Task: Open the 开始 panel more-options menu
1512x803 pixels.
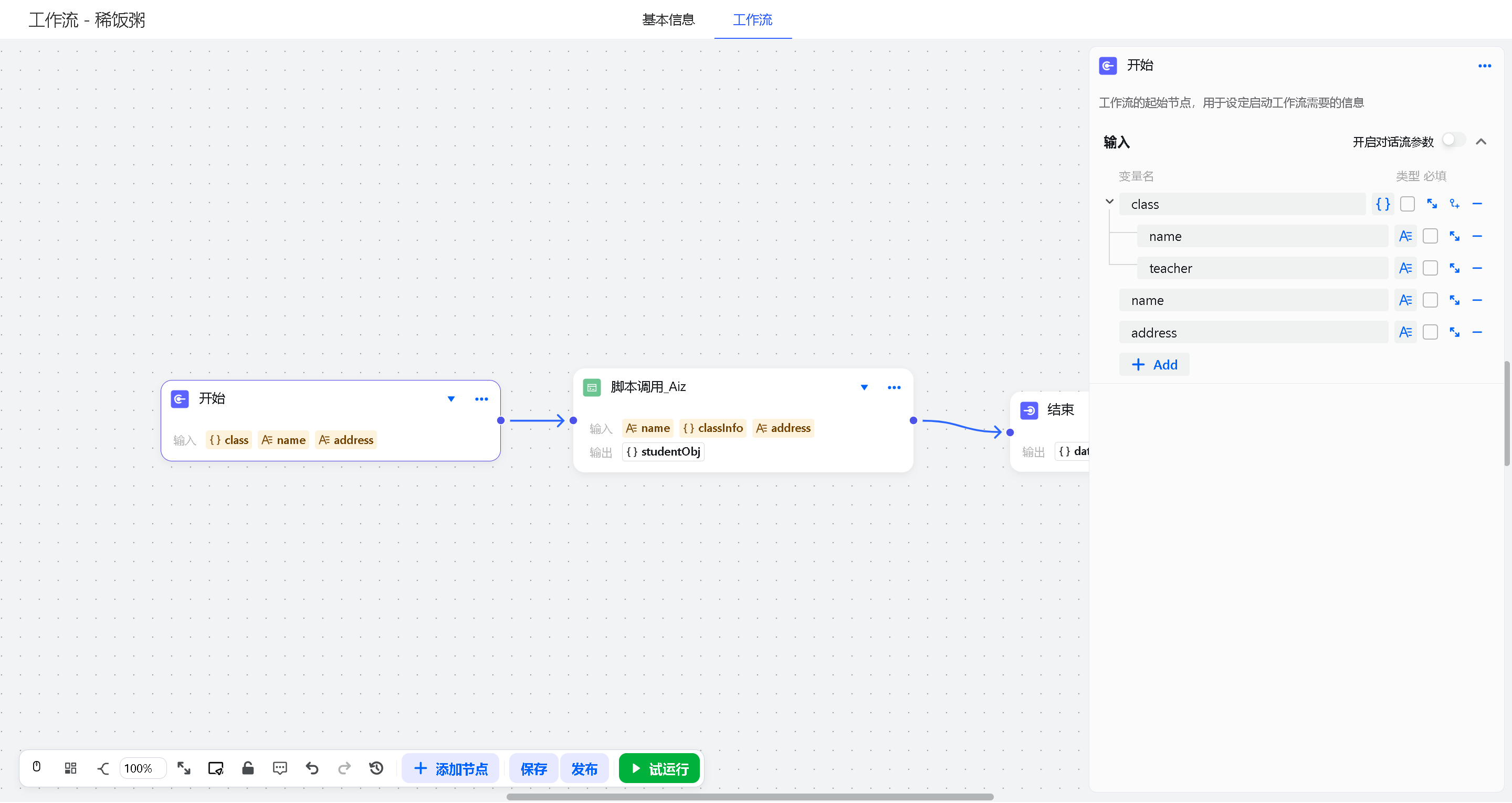Action: tap(1484, 66)
